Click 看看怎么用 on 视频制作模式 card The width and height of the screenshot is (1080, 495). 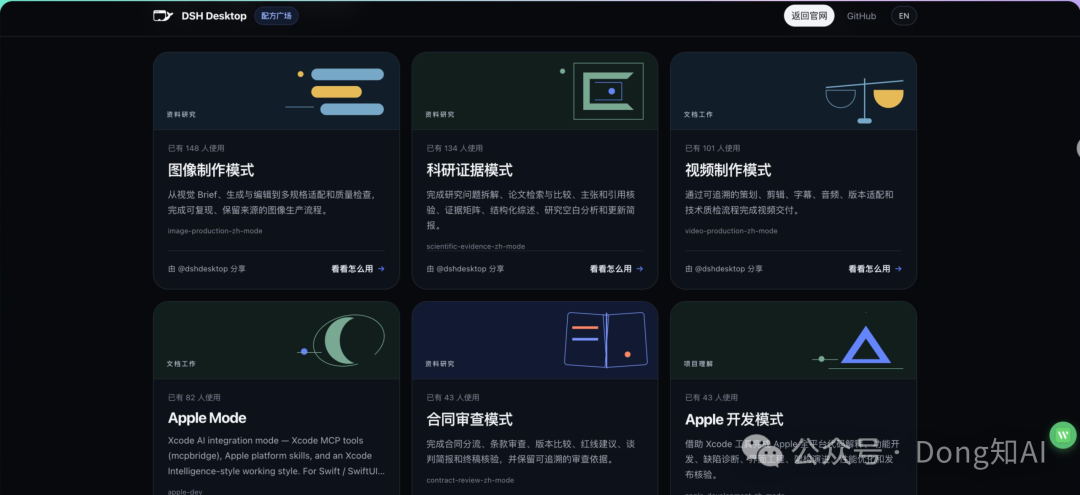pyautogui.click(x=875, y=269)
